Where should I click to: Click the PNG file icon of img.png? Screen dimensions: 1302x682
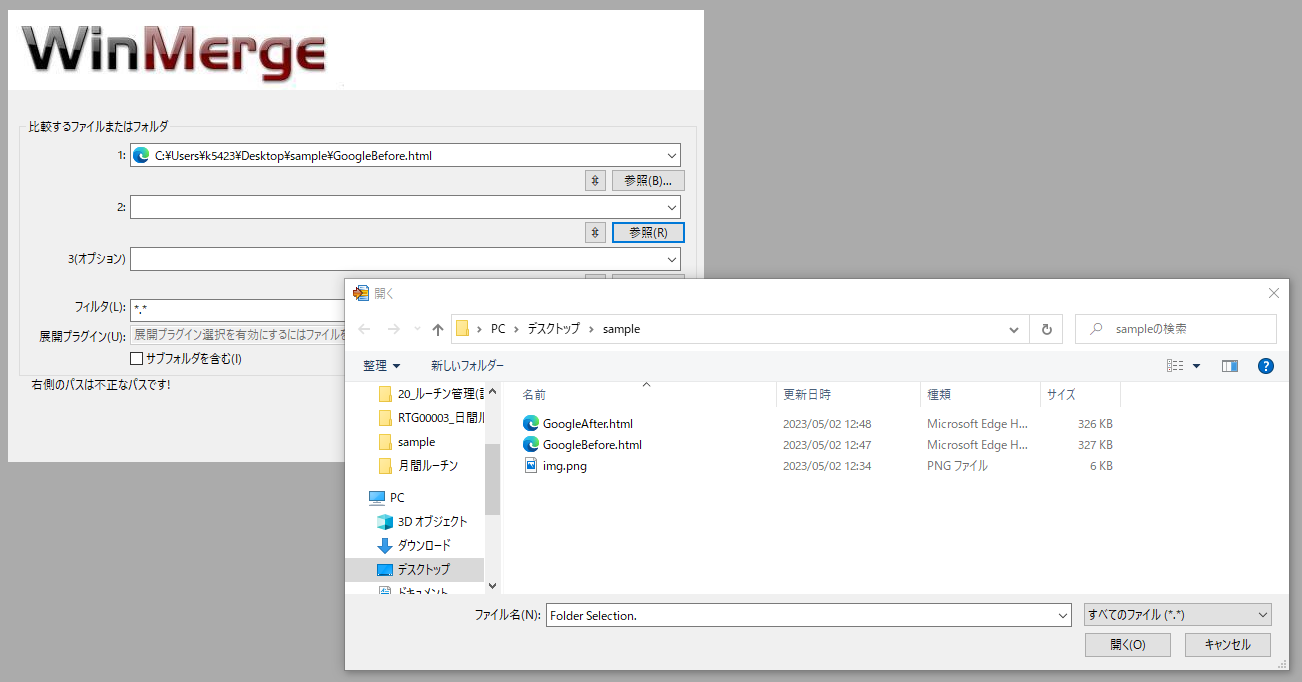click(x=531, y=465)
